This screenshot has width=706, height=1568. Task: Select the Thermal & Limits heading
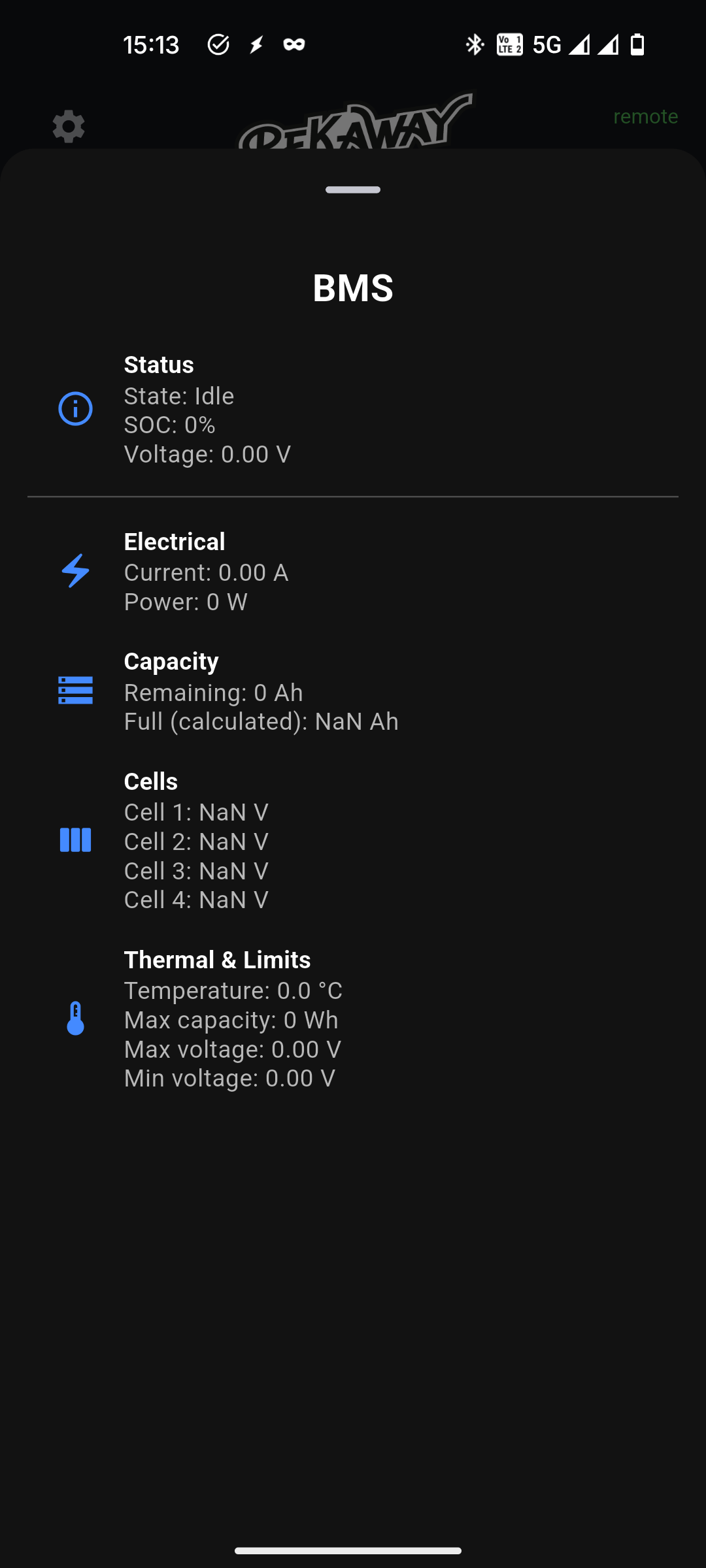[217, 960]
